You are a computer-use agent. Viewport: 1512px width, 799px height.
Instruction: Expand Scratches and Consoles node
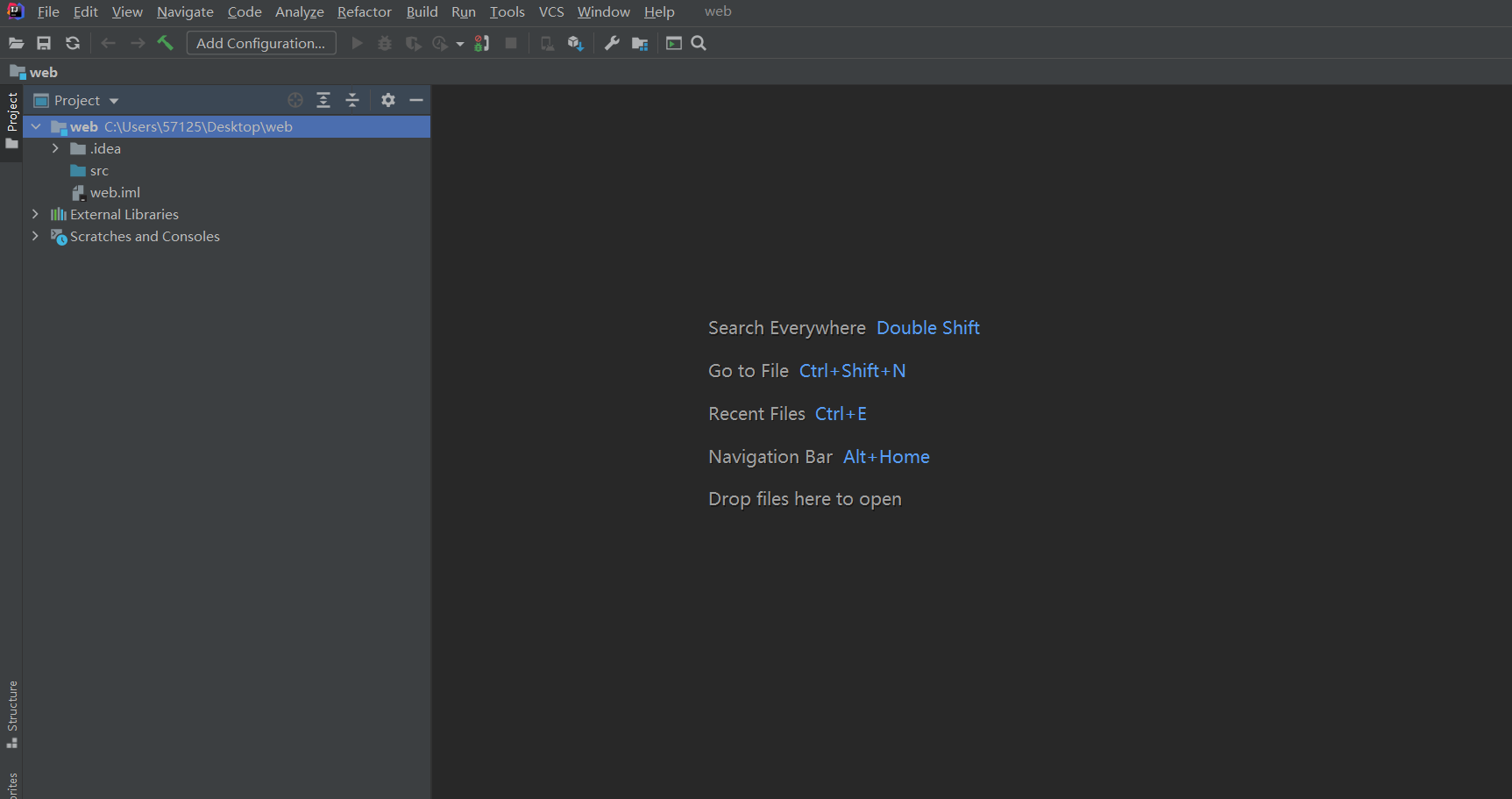click(35, 236)
